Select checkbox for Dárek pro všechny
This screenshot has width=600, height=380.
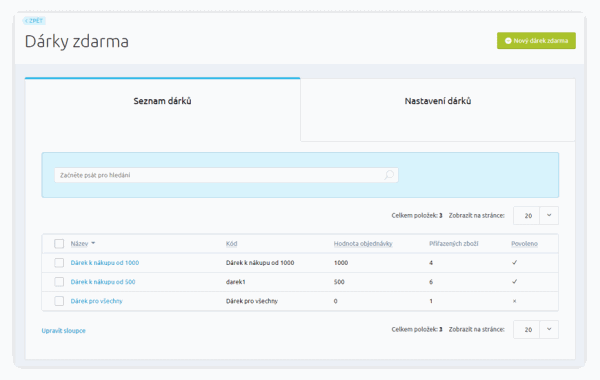coord(59,301)
